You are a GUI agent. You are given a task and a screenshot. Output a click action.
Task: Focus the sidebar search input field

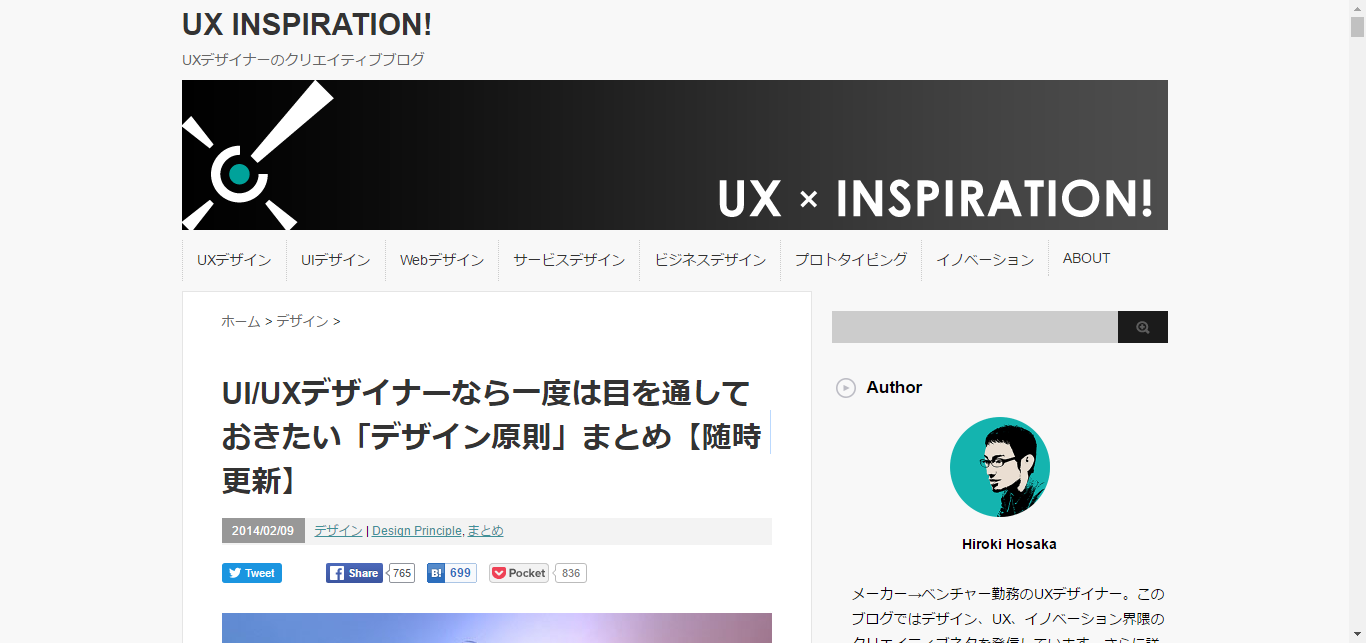click(974, 327)
